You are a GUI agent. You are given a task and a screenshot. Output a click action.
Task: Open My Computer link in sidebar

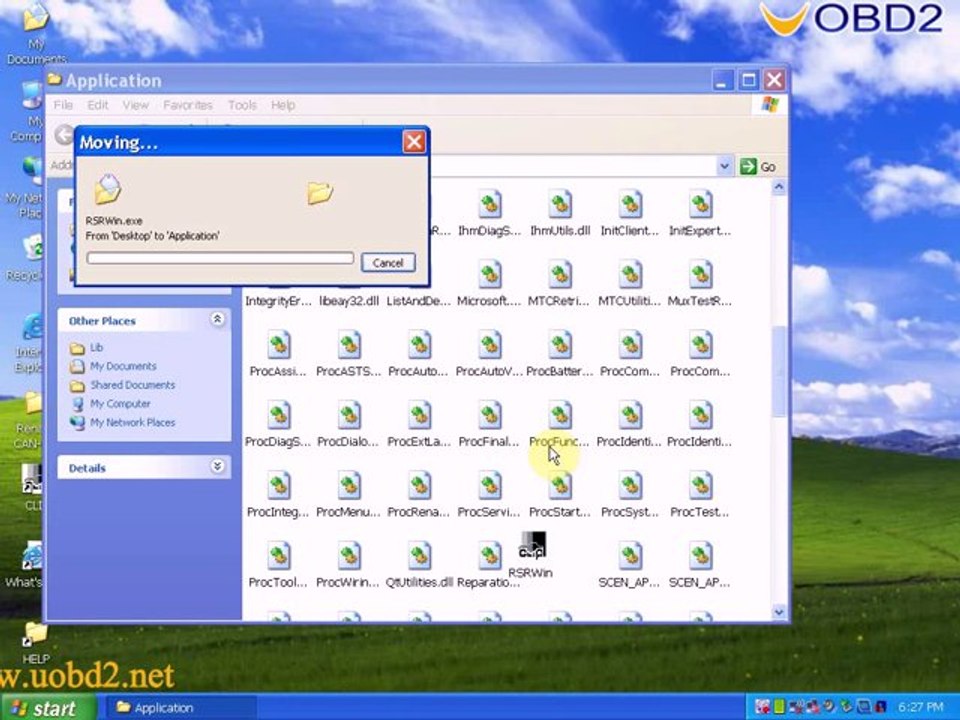[120, 404]
